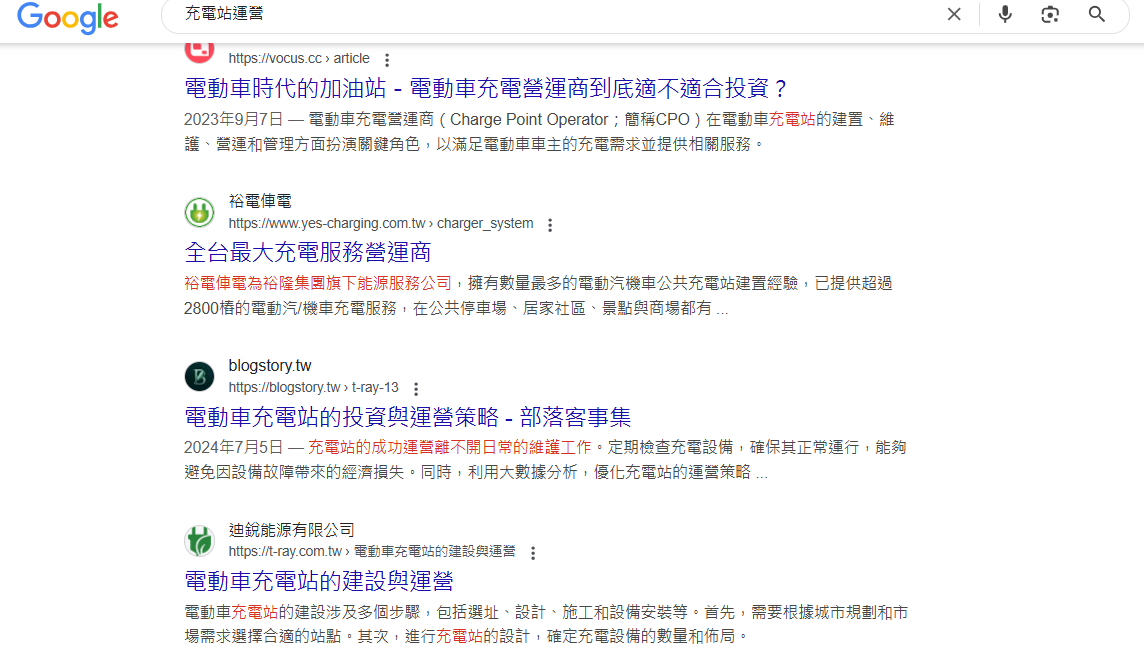Open more options for t-ray.com.tw result

click(533, 553)
